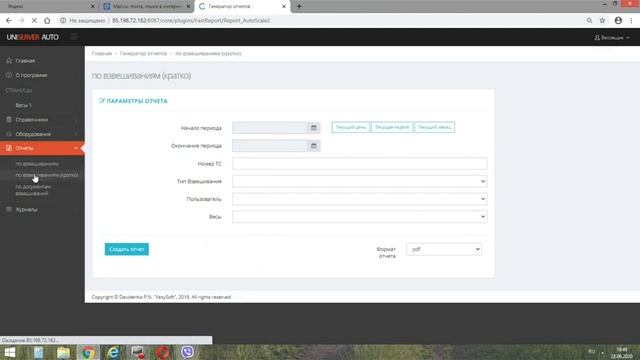Viewport: 640px width, 360px height.
Task: Open the Тип взвешивания dropdown
Action: [360, 181]
